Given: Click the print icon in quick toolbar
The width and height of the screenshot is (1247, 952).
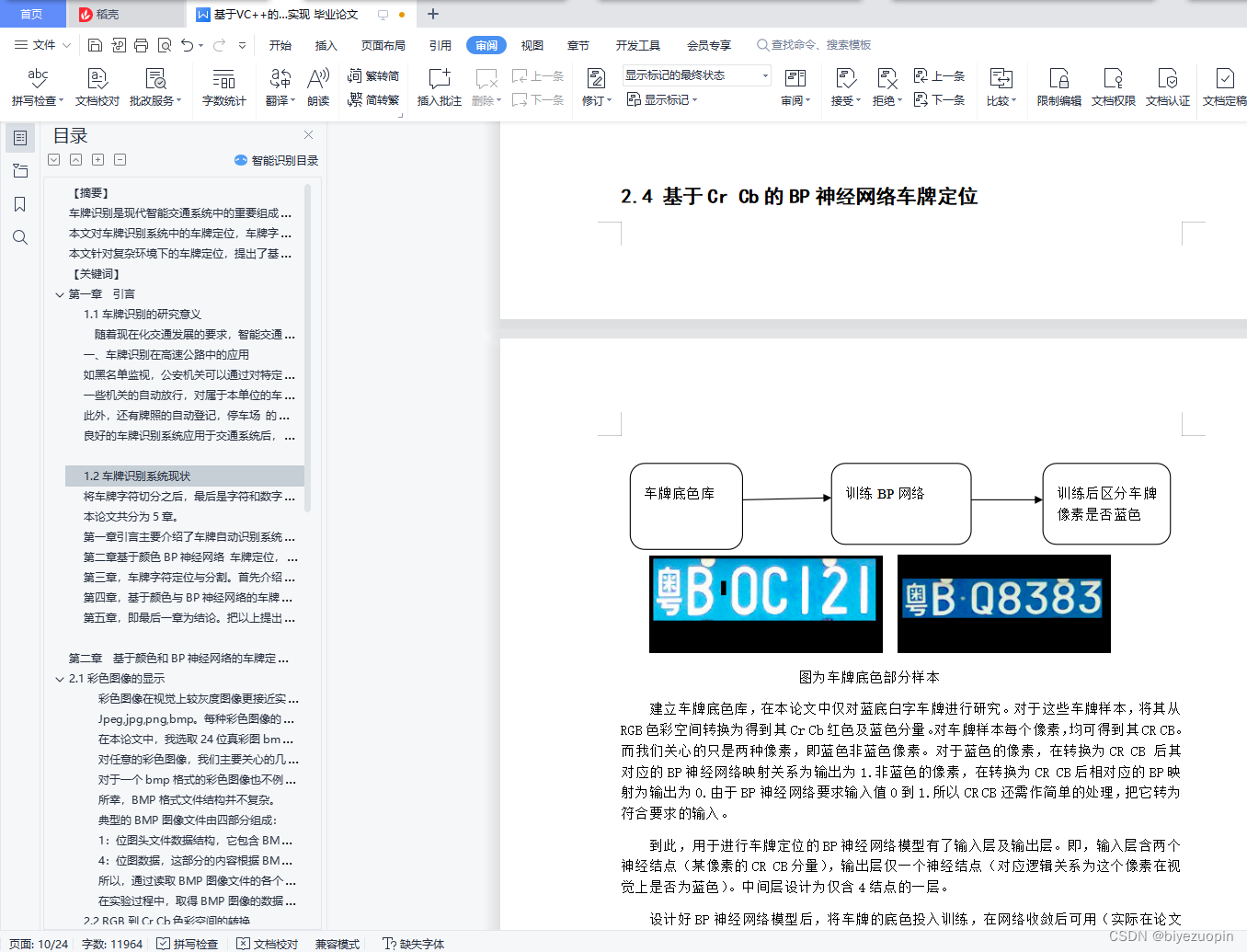Looking at the screenshot, I should 141,45.
